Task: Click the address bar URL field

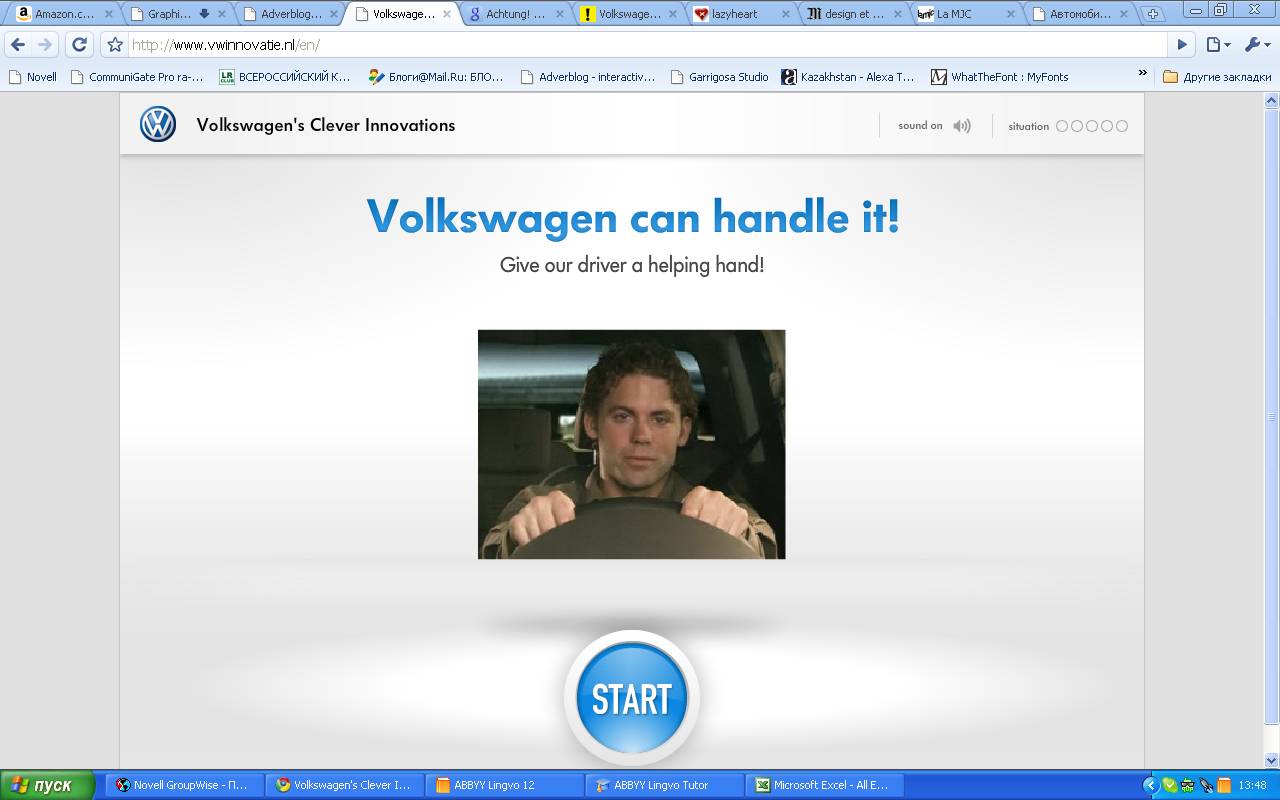Action: 640,45
